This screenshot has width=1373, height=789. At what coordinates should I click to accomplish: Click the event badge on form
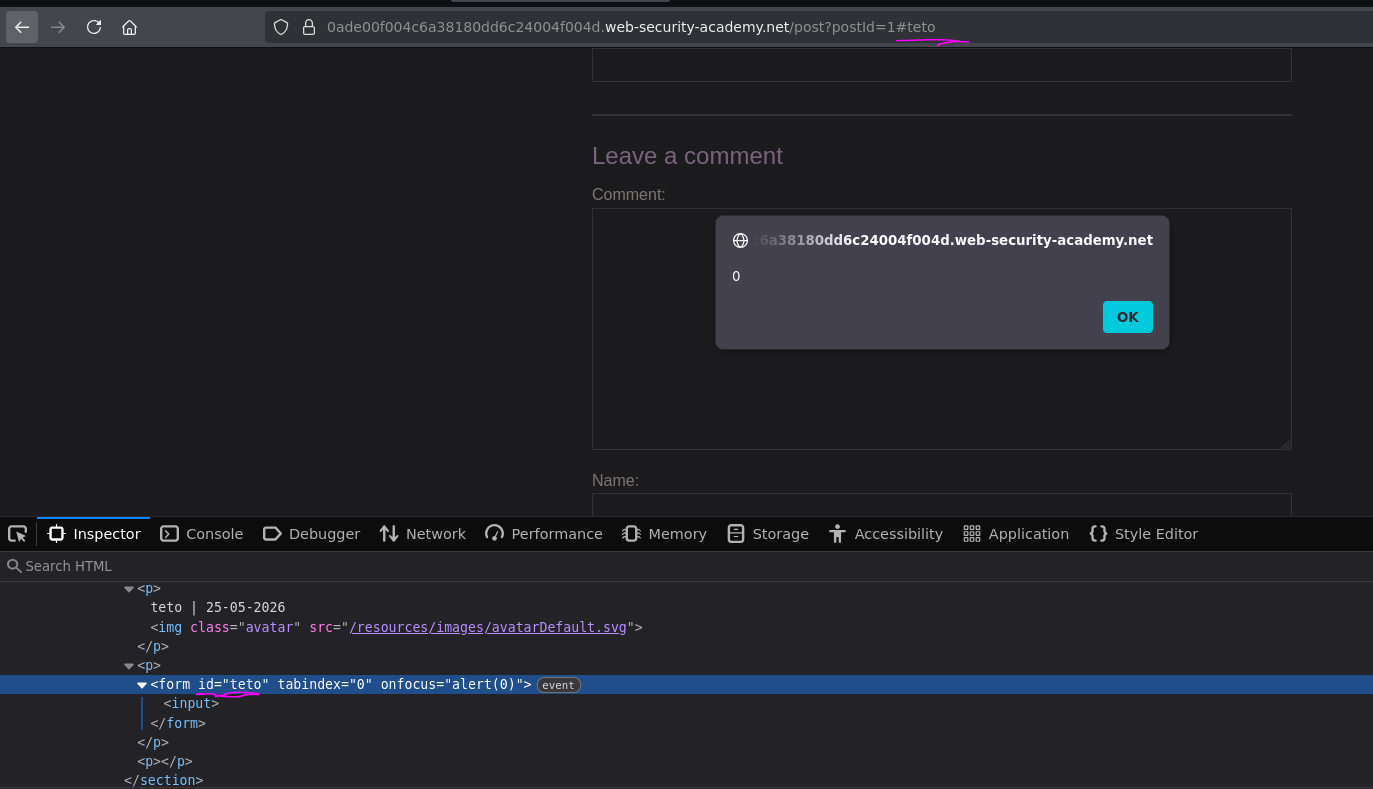click(x=559, y=685)
